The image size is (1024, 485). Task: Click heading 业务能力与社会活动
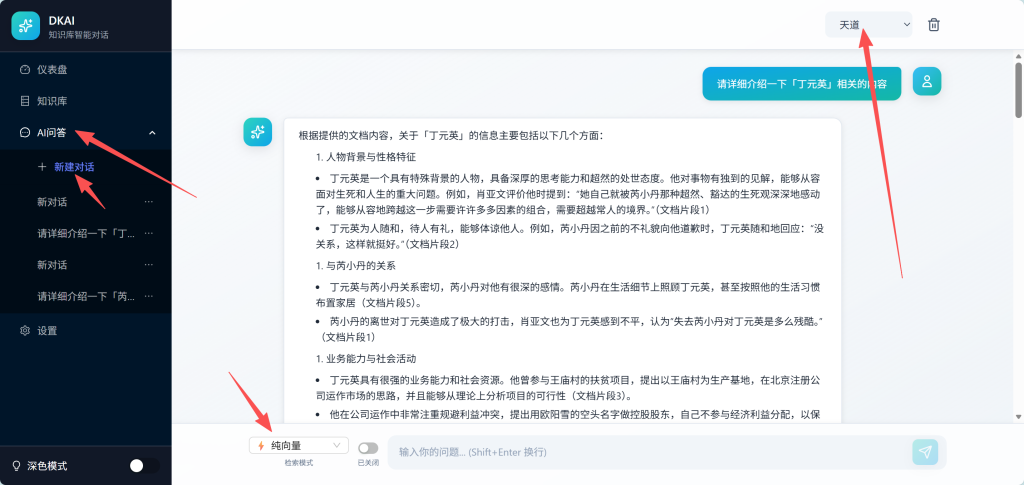pyautogui.click(x=371, y=358)
